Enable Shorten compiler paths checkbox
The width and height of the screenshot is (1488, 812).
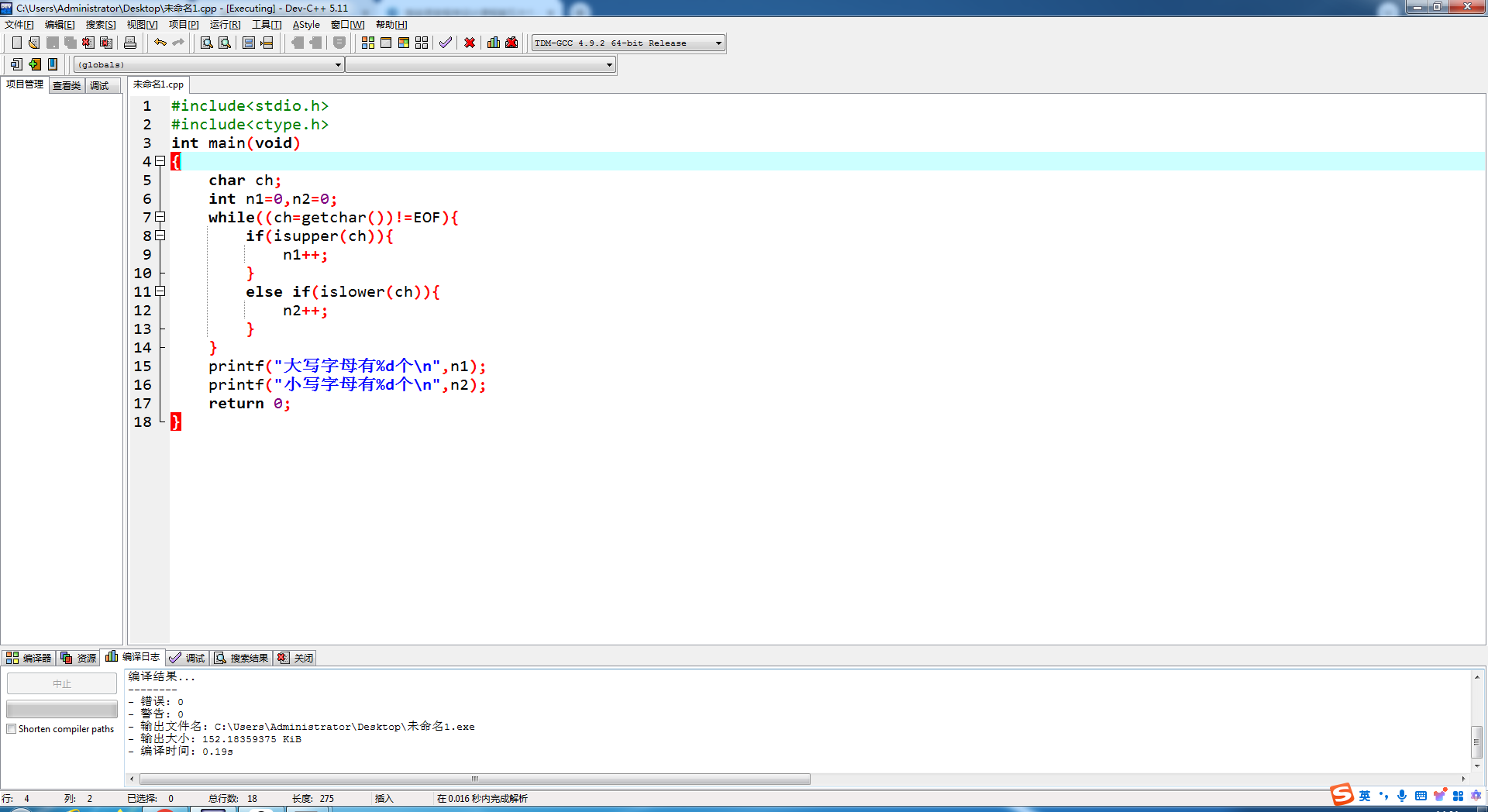pos(12,729)
